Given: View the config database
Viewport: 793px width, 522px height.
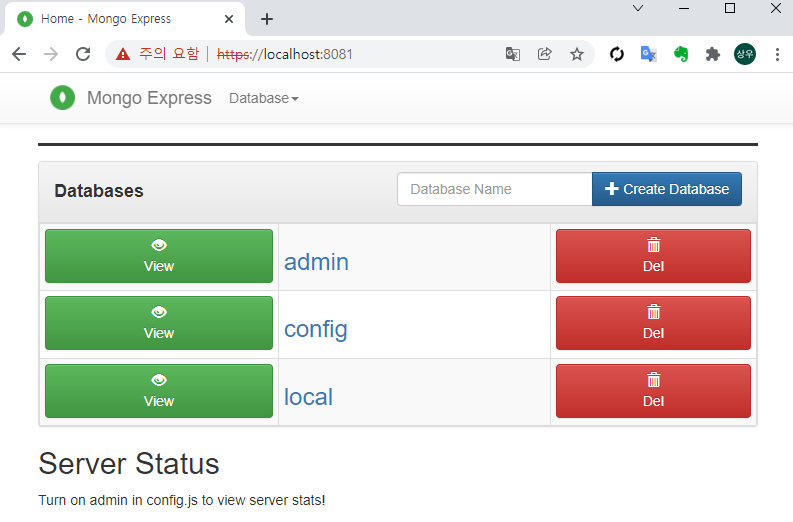Looking at the screenshot, I should click(x=159, y=323).
